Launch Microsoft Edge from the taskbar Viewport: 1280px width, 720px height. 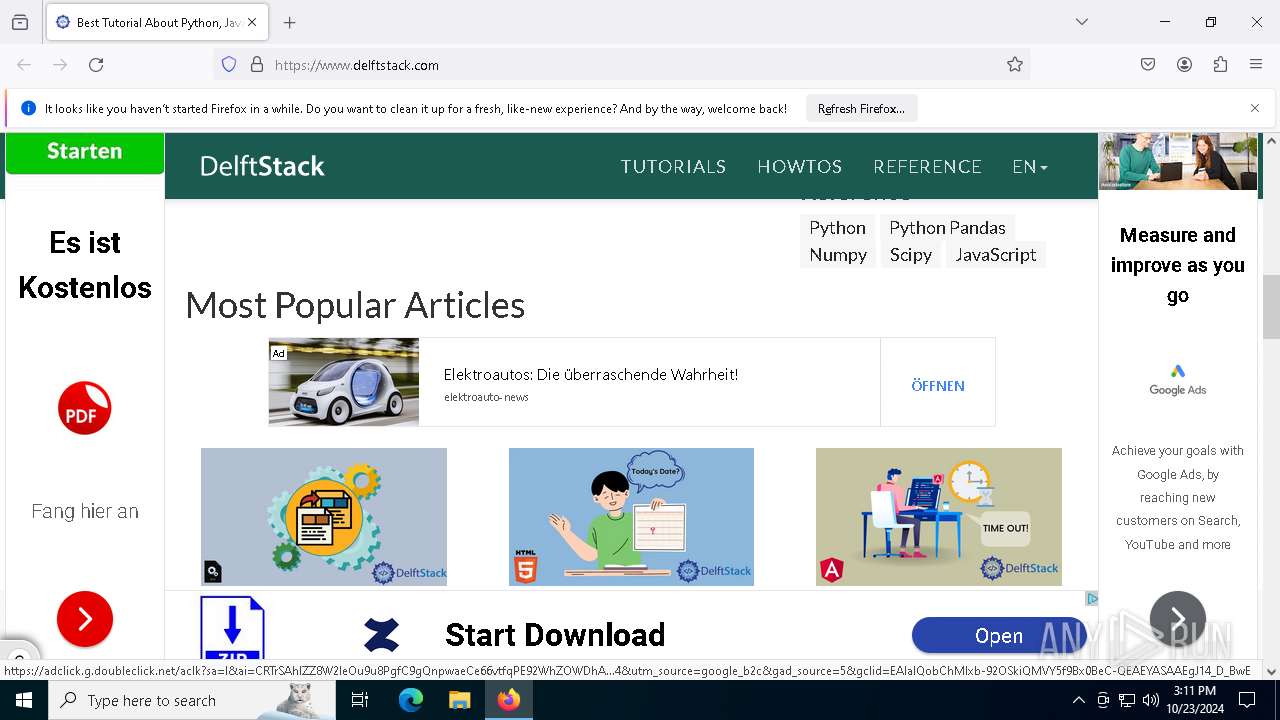pos(411,700)
